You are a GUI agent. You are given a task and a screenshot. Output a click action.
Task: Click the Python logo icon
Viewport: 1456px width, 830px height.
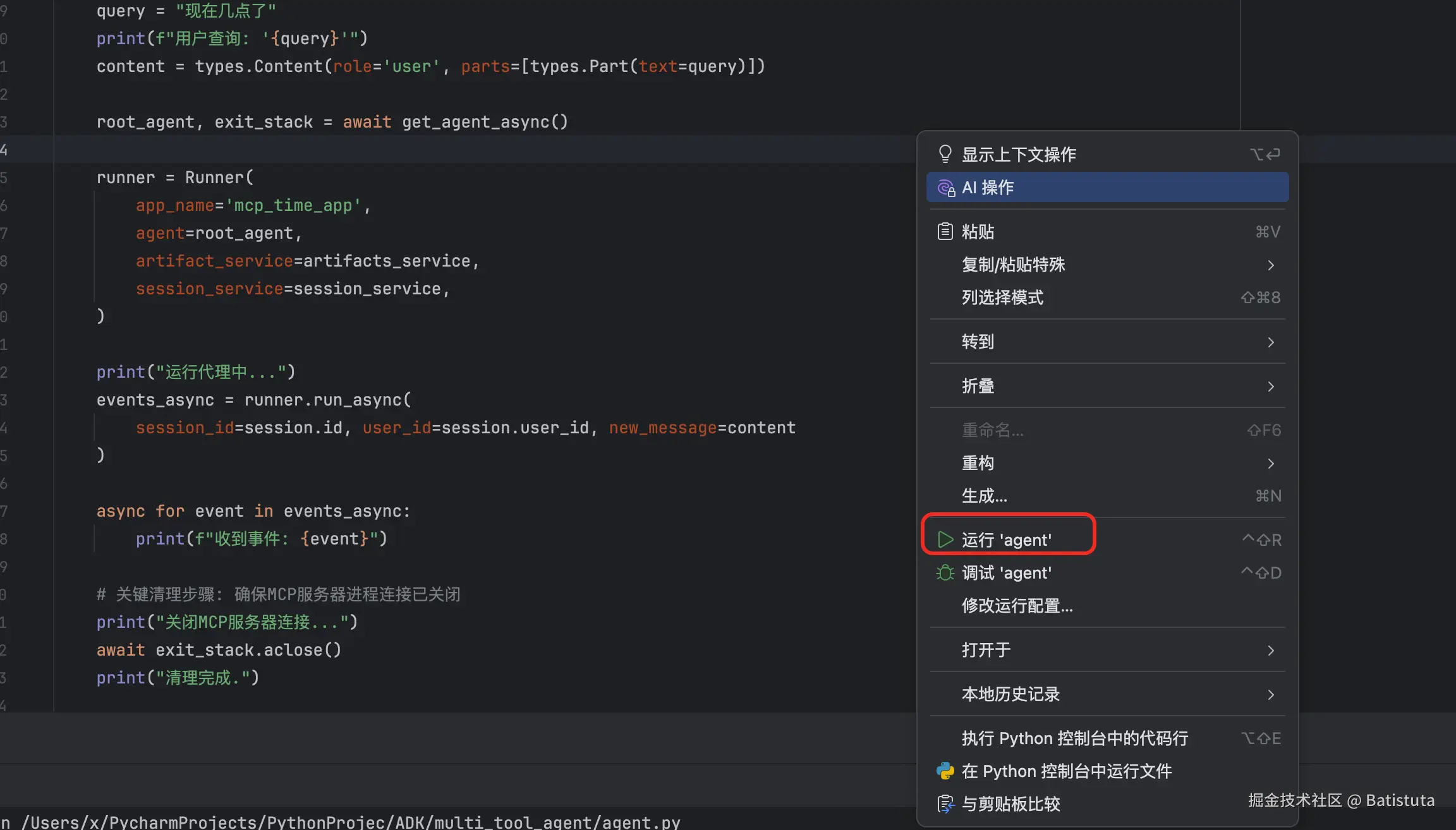tap(945, 771)
